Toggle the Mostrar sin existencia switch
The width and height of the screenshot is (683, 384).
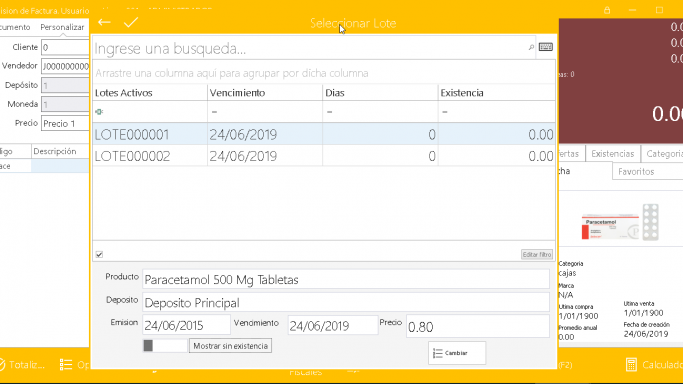(x=165, y=346)
